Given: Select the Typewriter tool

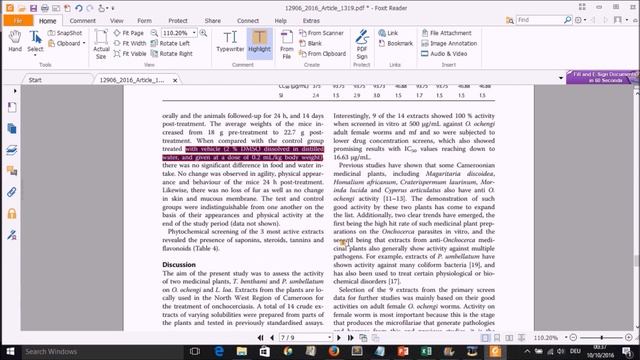Looking at the screenshot, I should click(x=230, y=41).
